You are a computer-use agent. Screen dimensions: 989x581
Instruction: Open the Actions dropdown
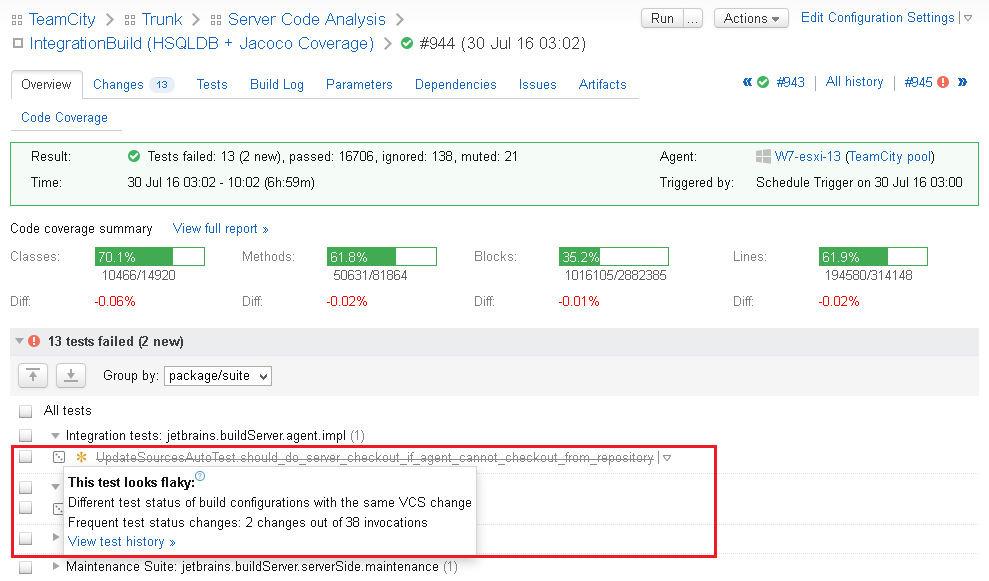coord(751,18)
